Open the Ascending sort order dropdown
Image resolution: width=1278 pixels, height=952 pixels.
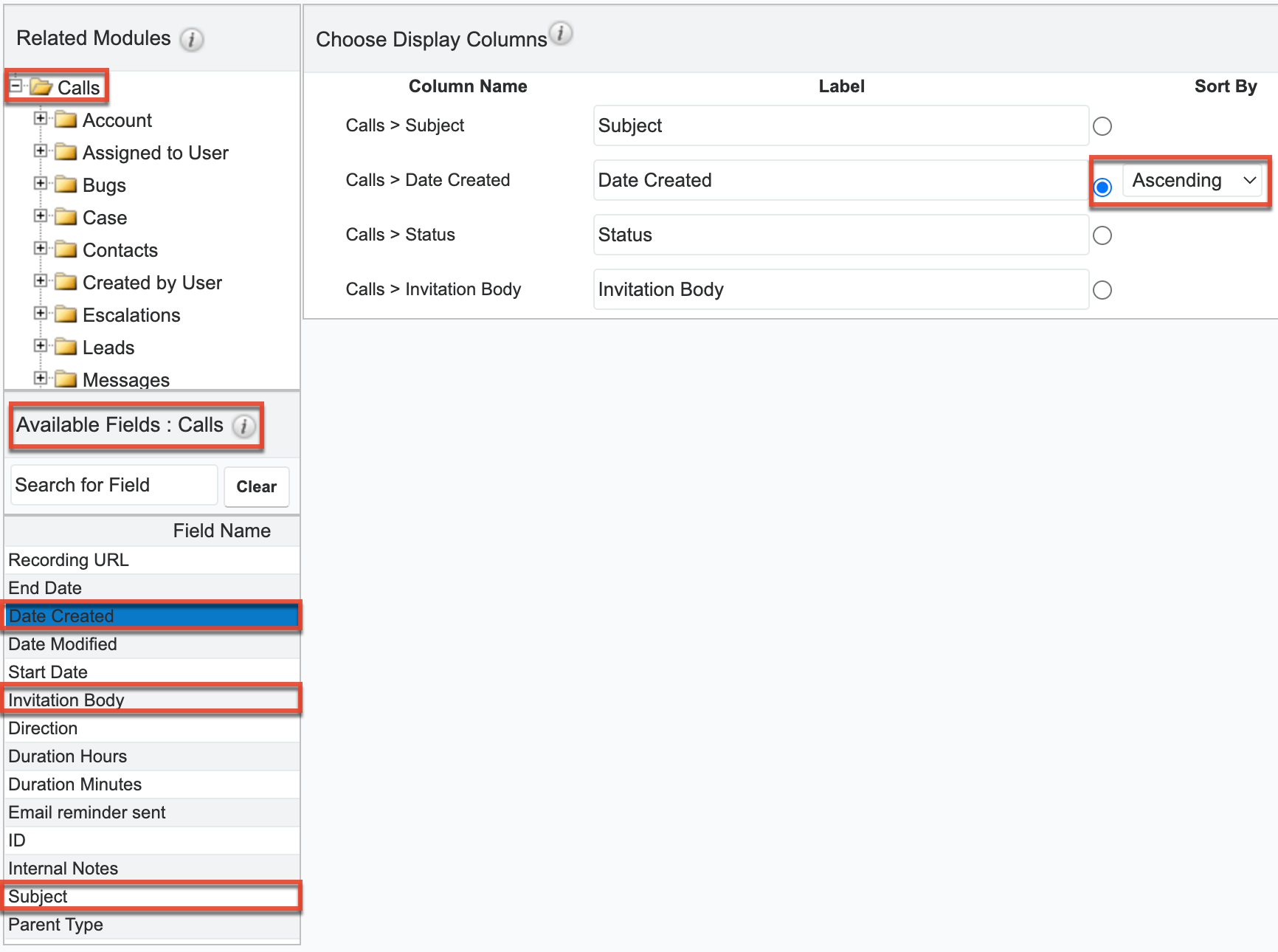point(1193,181)
